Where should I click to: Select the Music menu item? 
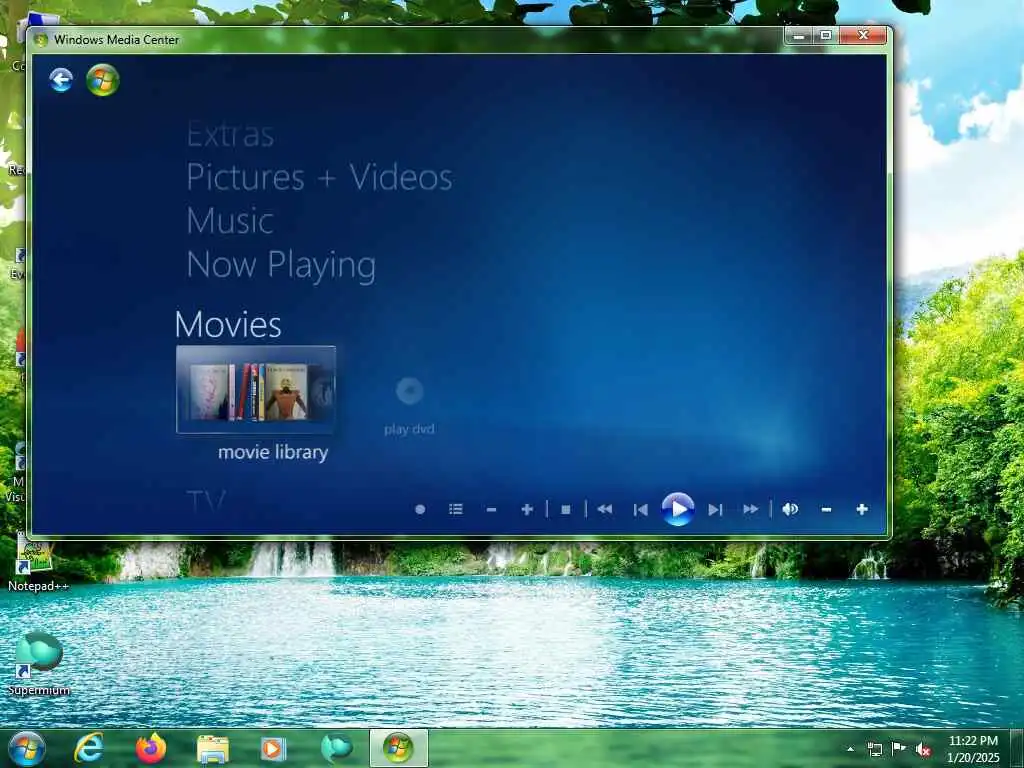230,221
